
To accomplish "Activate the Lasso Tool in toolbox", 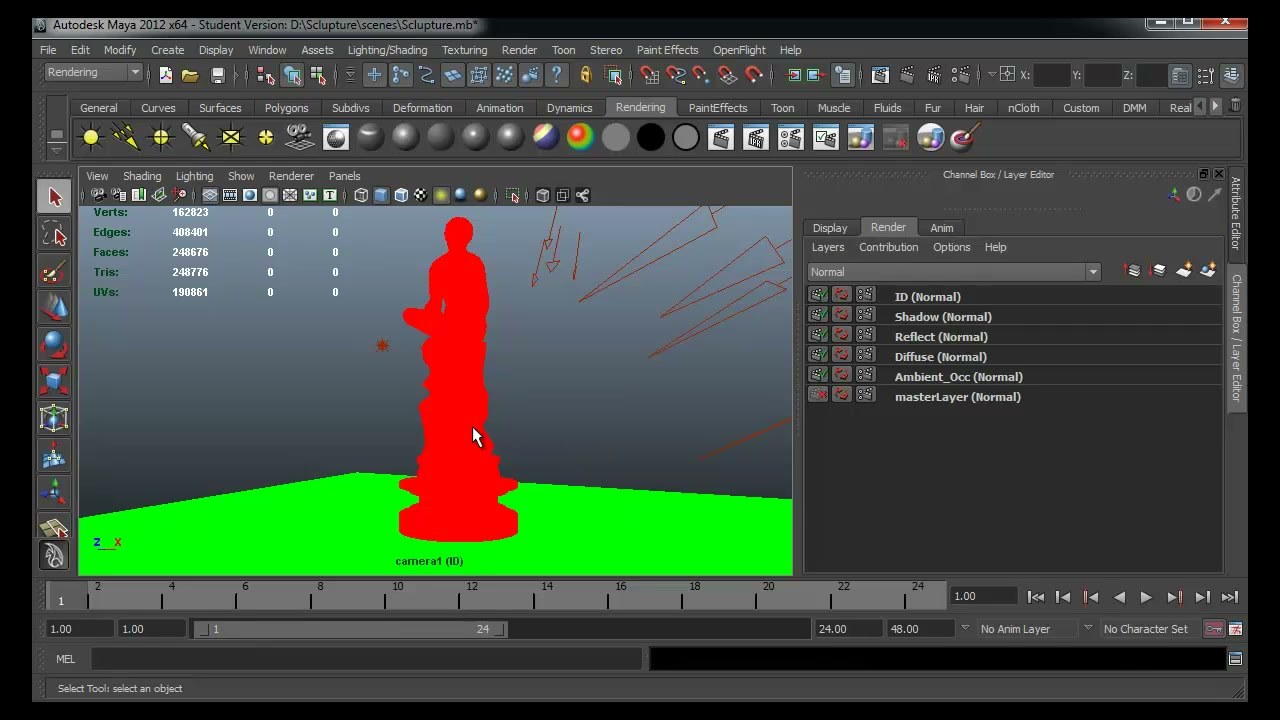I will coord(54,234).
